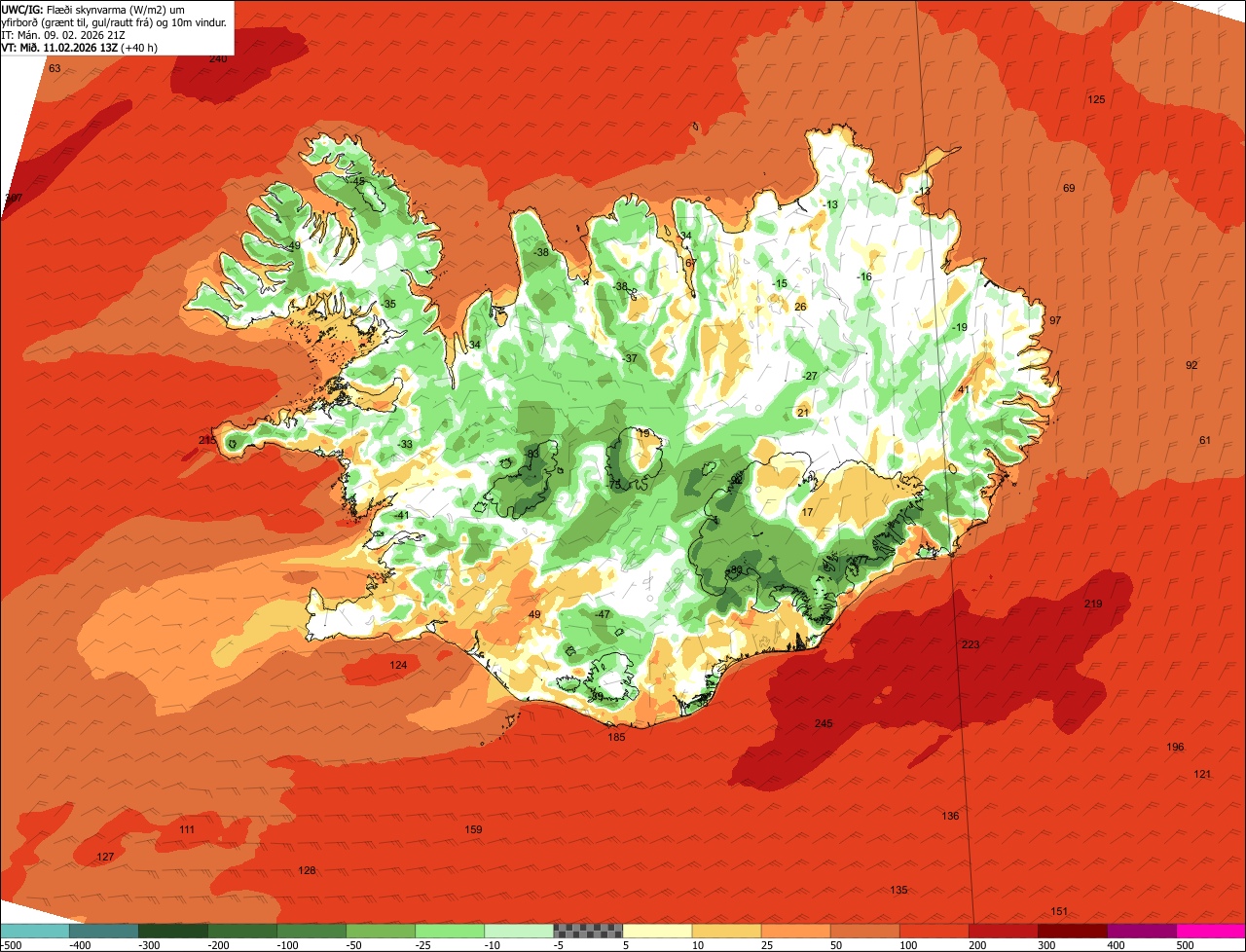This screenshot has width=1246, height=952.
Task: Pick the legend swatch between 25 and 50
Action: pos(796,931)
